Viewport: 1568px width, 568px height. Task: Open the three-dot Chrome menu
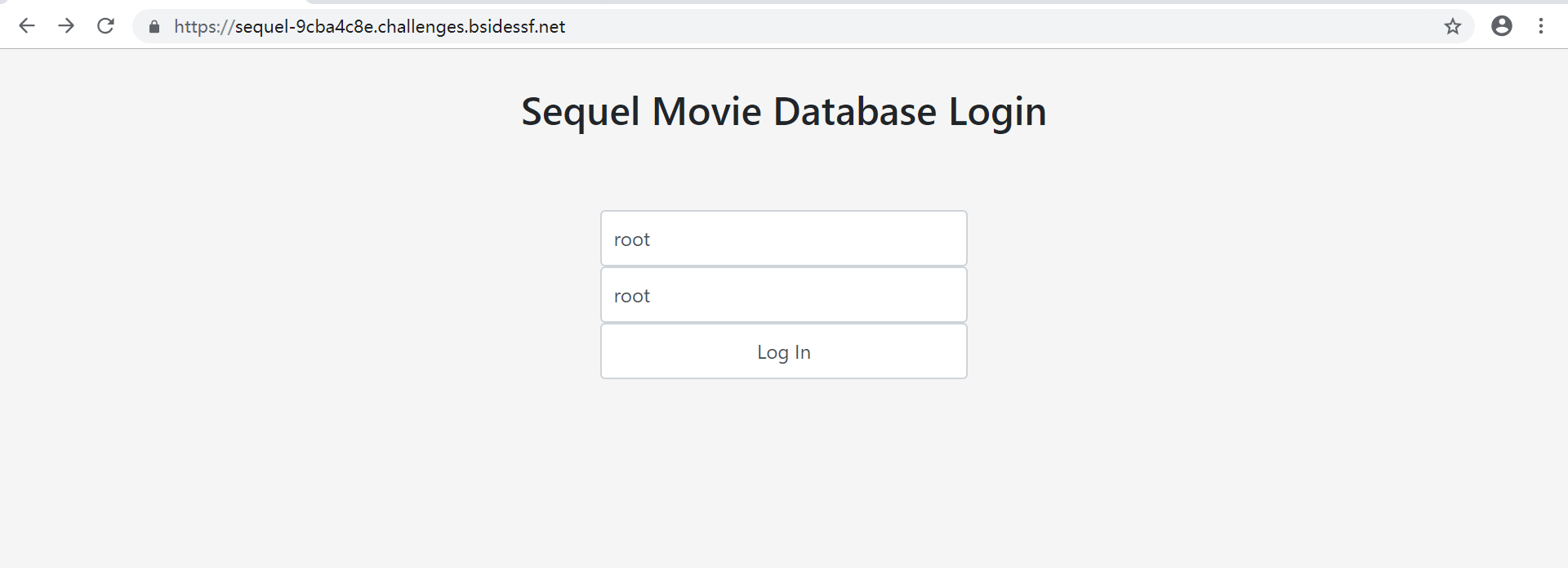click(1541, 26)
